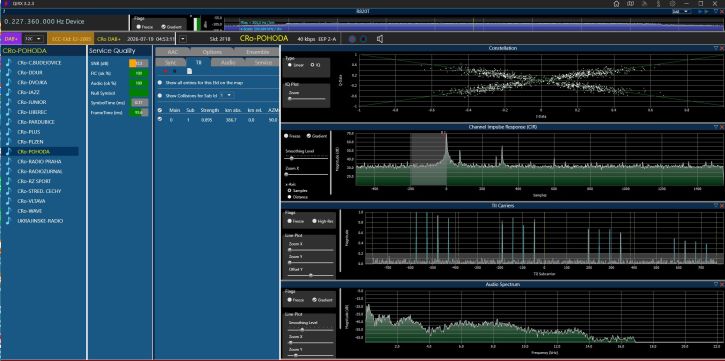The width and height of the screenshot is (725, 361).
Task: Open settings gear icon in title bar
Action: click(672, 4)
